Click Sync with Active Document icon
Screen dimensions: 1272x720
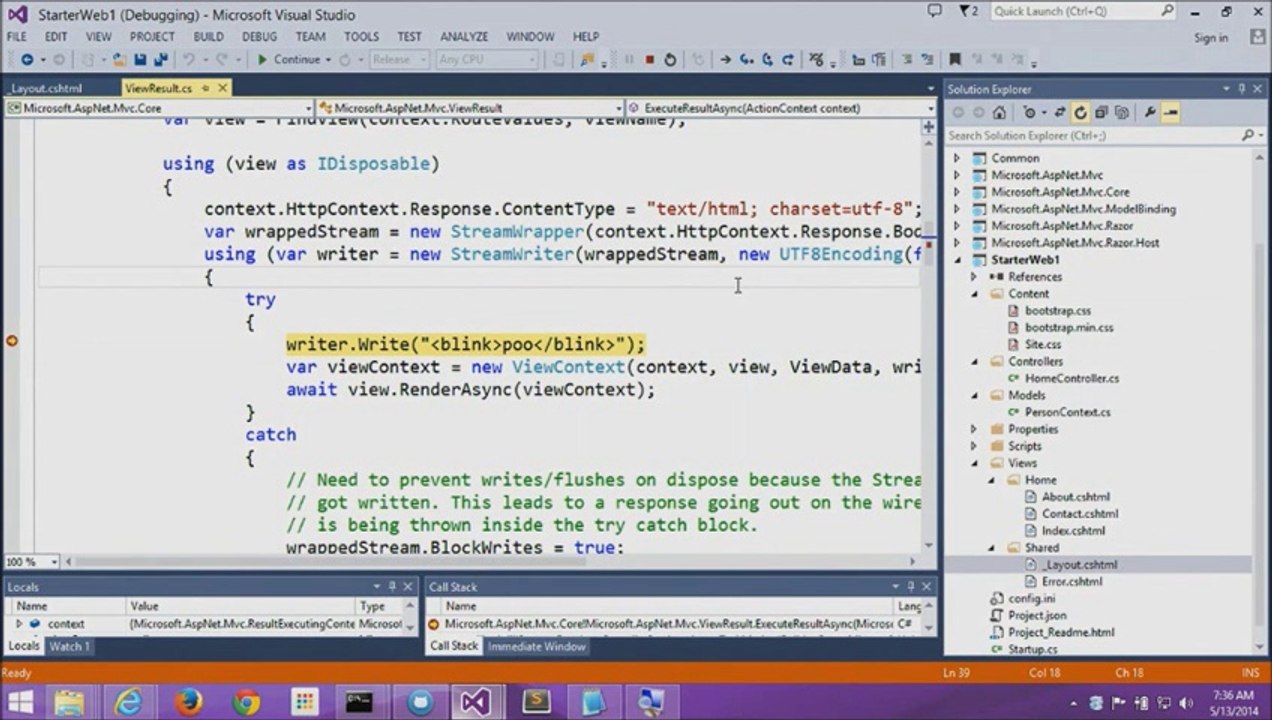1059,112
